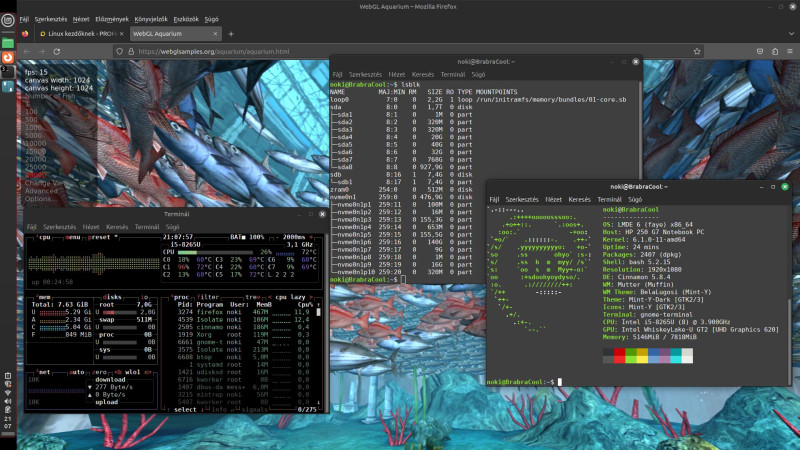Open the panel clock showing 21 07
This screenshot has width=800, height=450.
8,422
